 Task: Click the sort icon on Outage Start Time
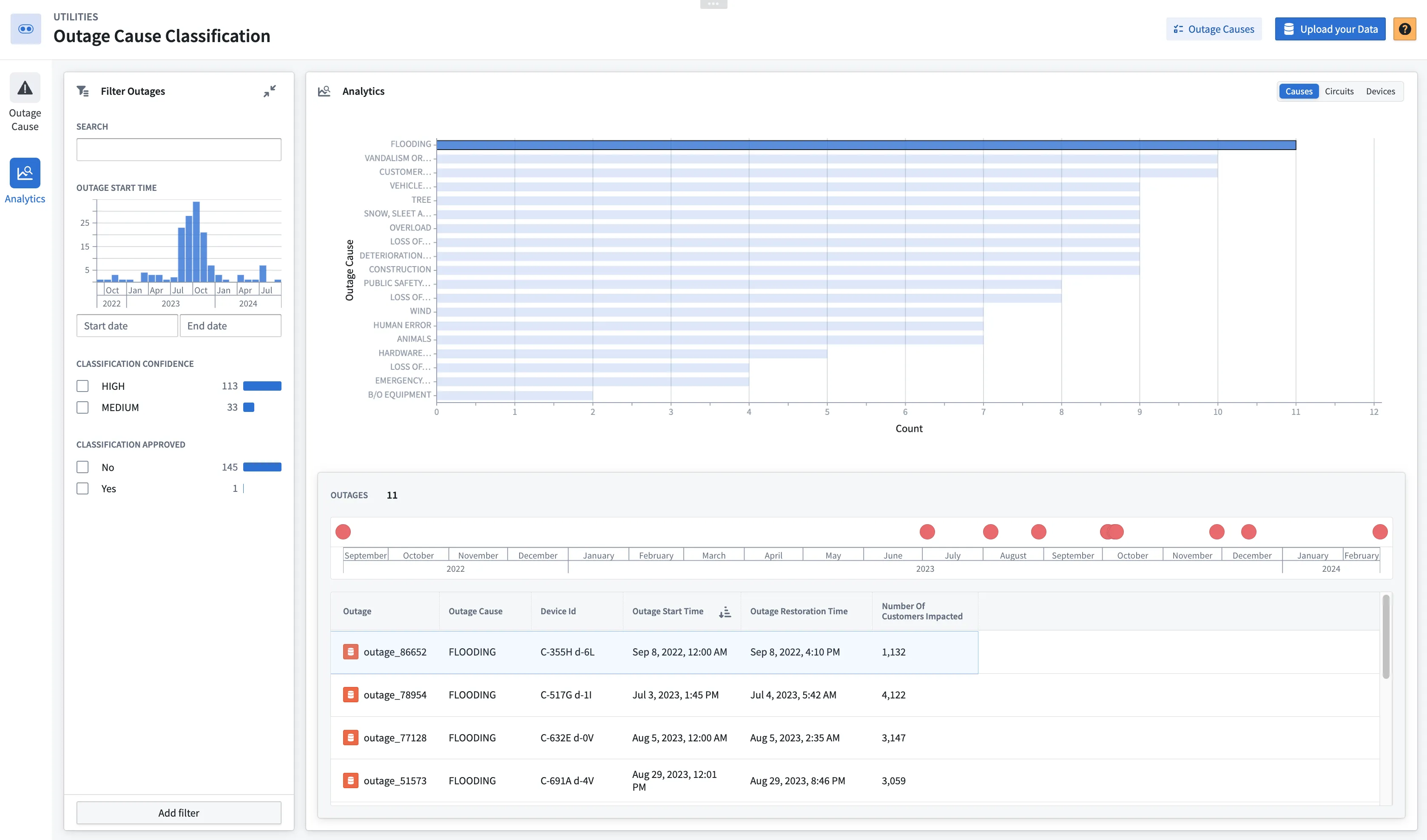[x=725, y=612]
